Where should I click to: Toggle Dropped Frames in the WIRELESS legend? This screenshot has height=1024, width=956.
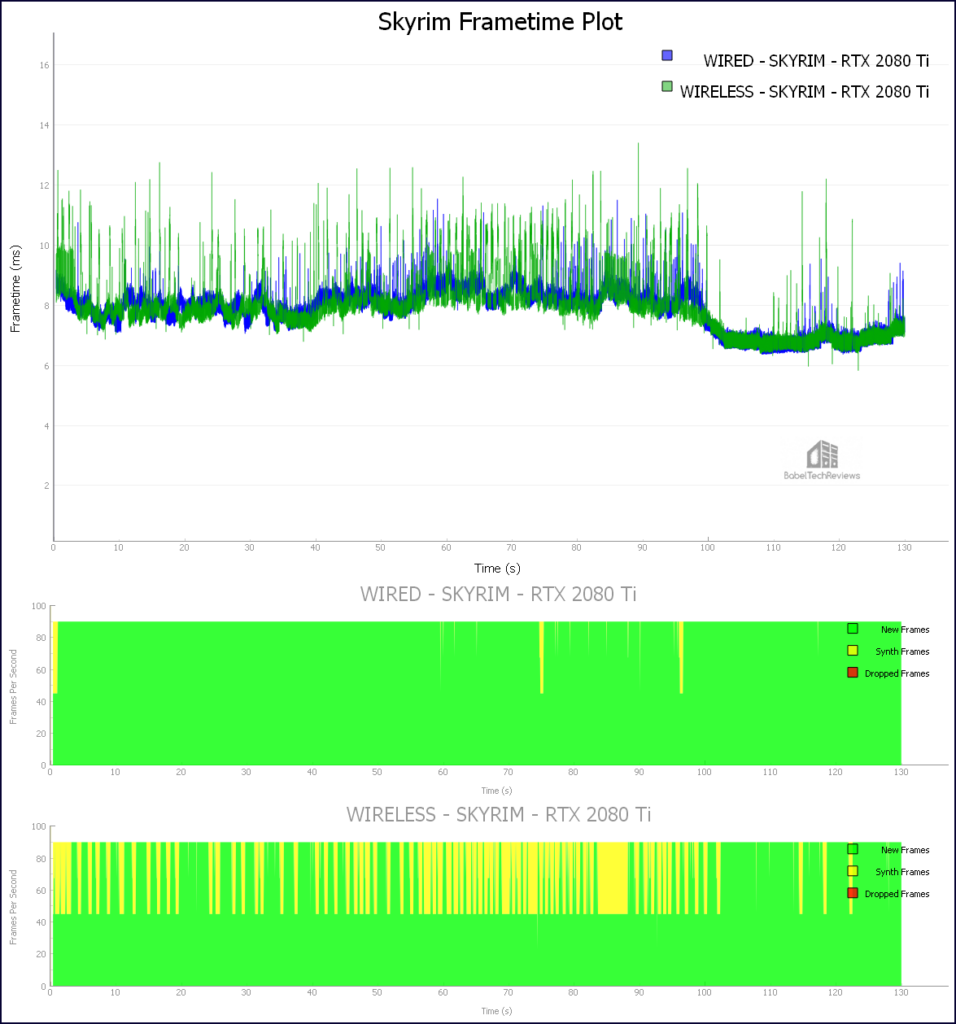(852, 893)
